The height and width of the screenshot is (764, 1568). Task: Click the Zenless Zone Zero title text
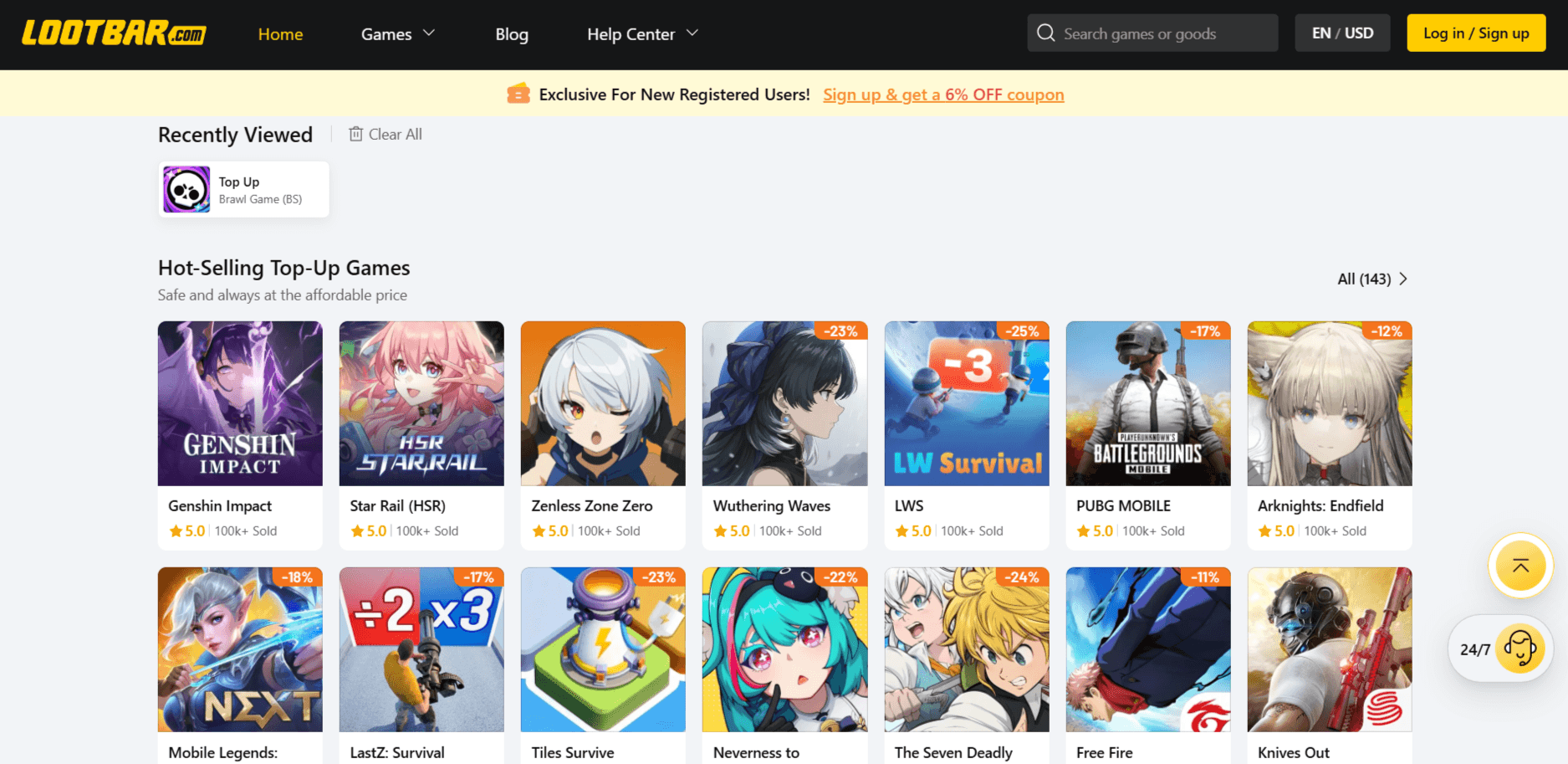coord(592,505)
